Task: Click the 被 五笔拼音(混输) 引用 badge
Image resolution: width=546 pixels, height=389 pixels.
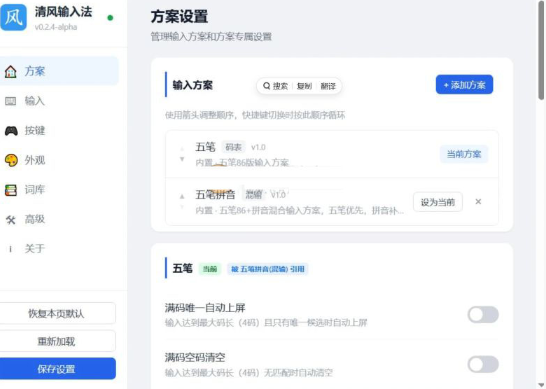Action: [x=268, y=269]
